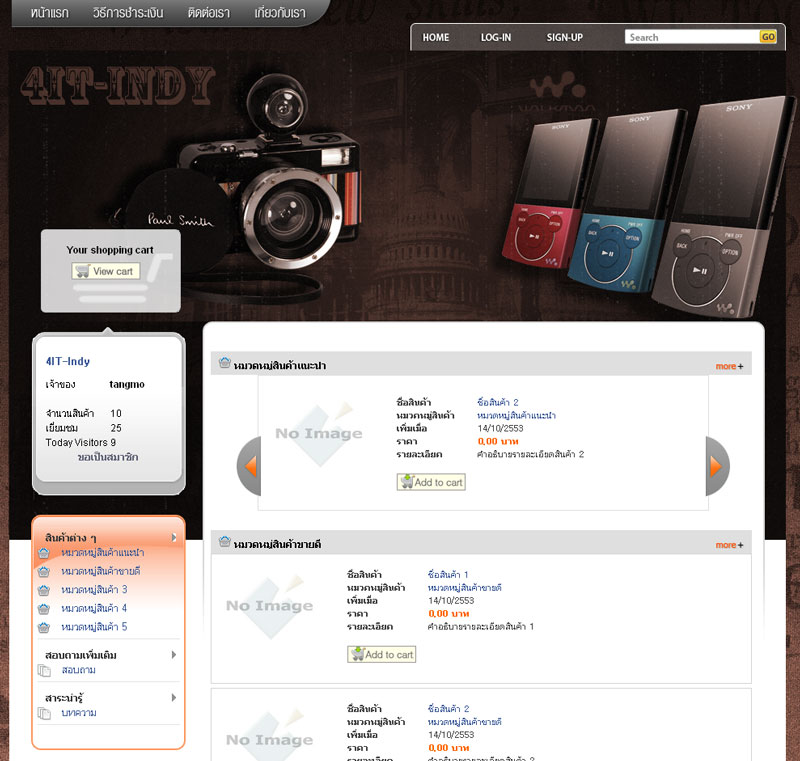
Task: Add ชื่อสินค้า 2 in recommended section to cart
Action: [x=431, y=482]
